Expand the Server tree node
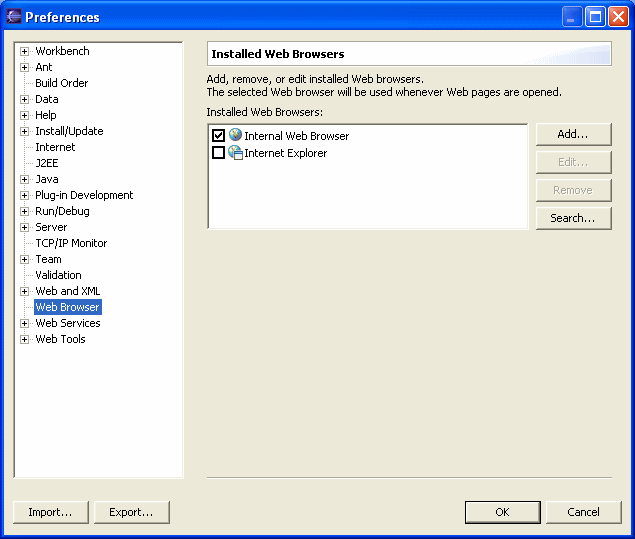Viewport: 635px width, 539px height. [x=24, y=227]
